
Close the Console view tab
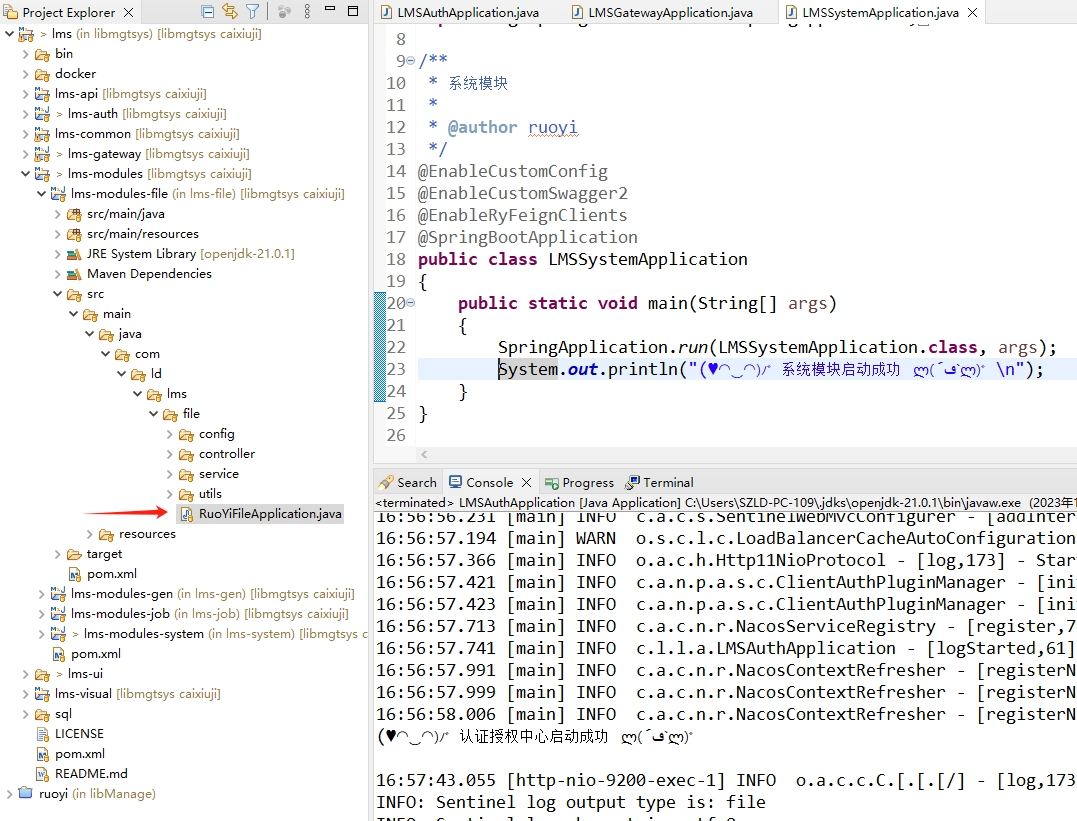pos(526,482)
